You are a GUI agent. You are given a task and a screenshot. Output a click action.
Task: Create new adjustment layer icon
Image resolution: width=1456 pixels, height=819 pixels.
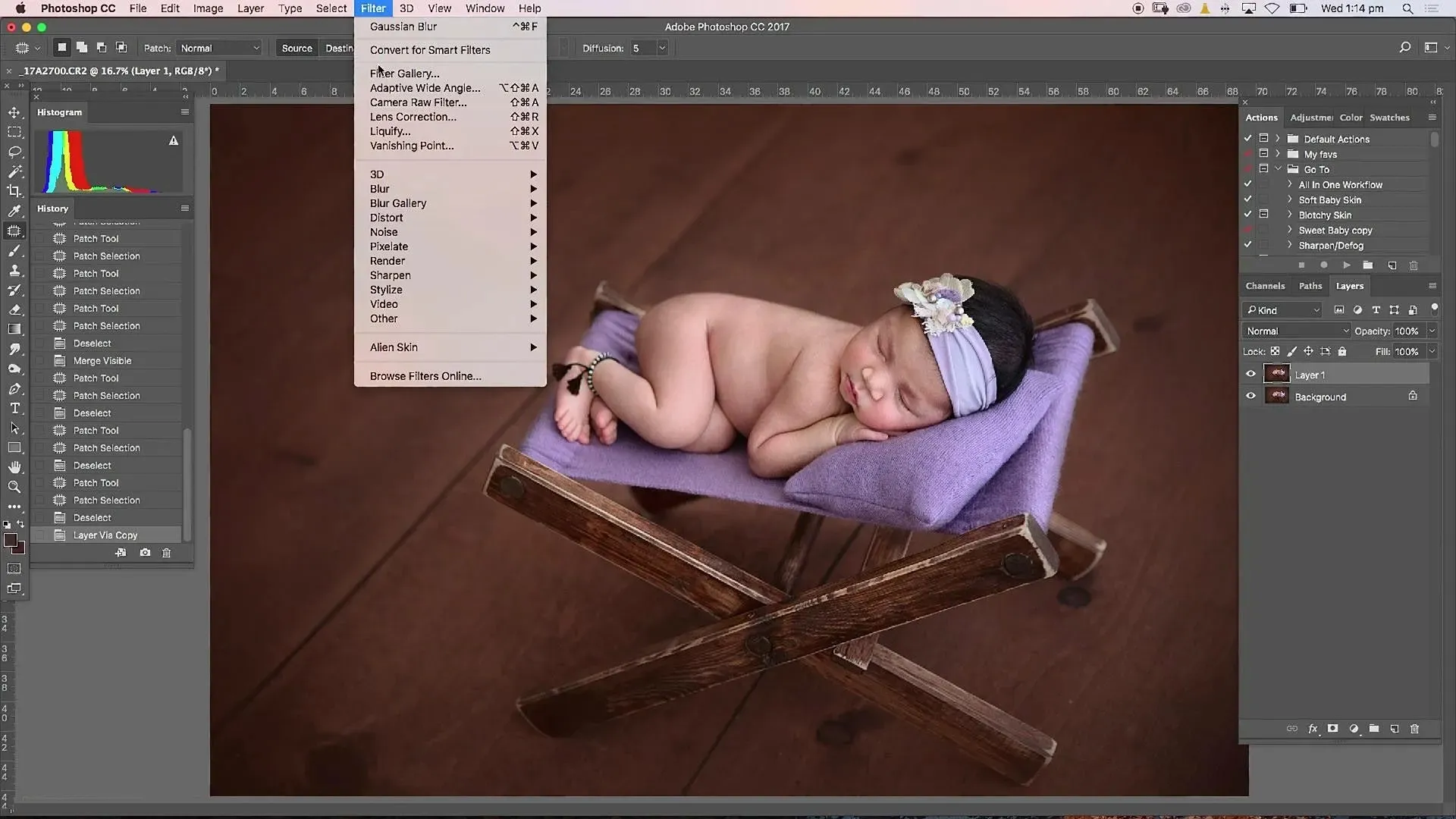[x=1354, y=729]
